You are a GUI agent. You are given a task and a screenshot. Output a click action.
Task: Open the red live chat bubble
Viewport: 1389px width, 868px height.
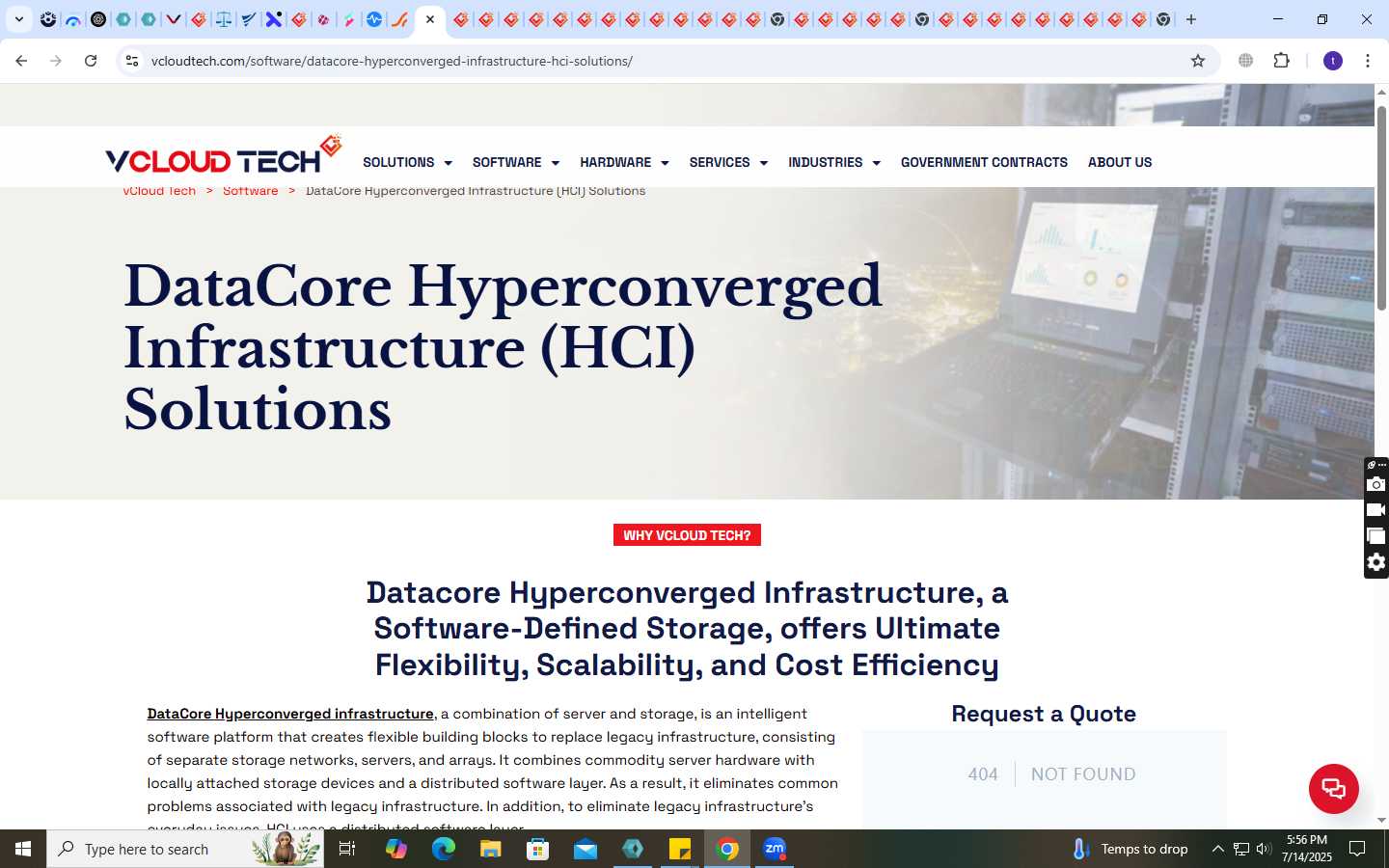[x=1334, y=788]
